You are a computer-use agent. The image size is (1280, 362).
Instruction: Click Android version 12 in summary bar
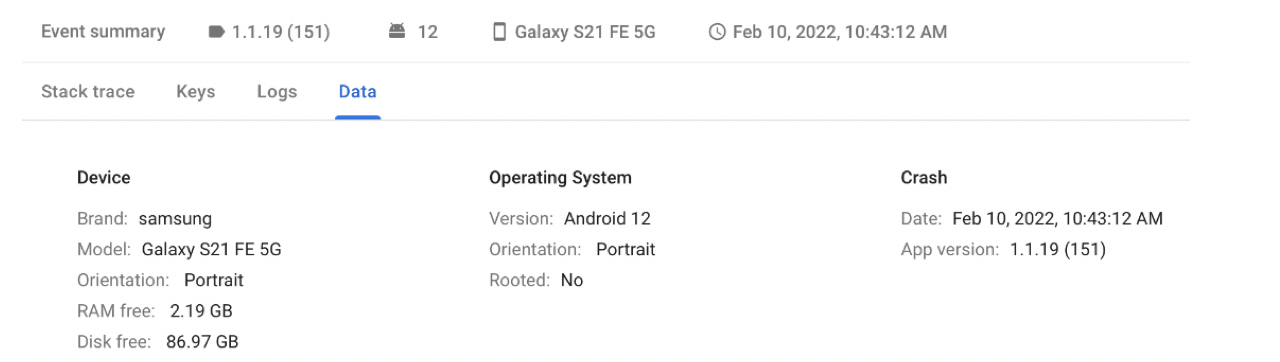(427, 32)
